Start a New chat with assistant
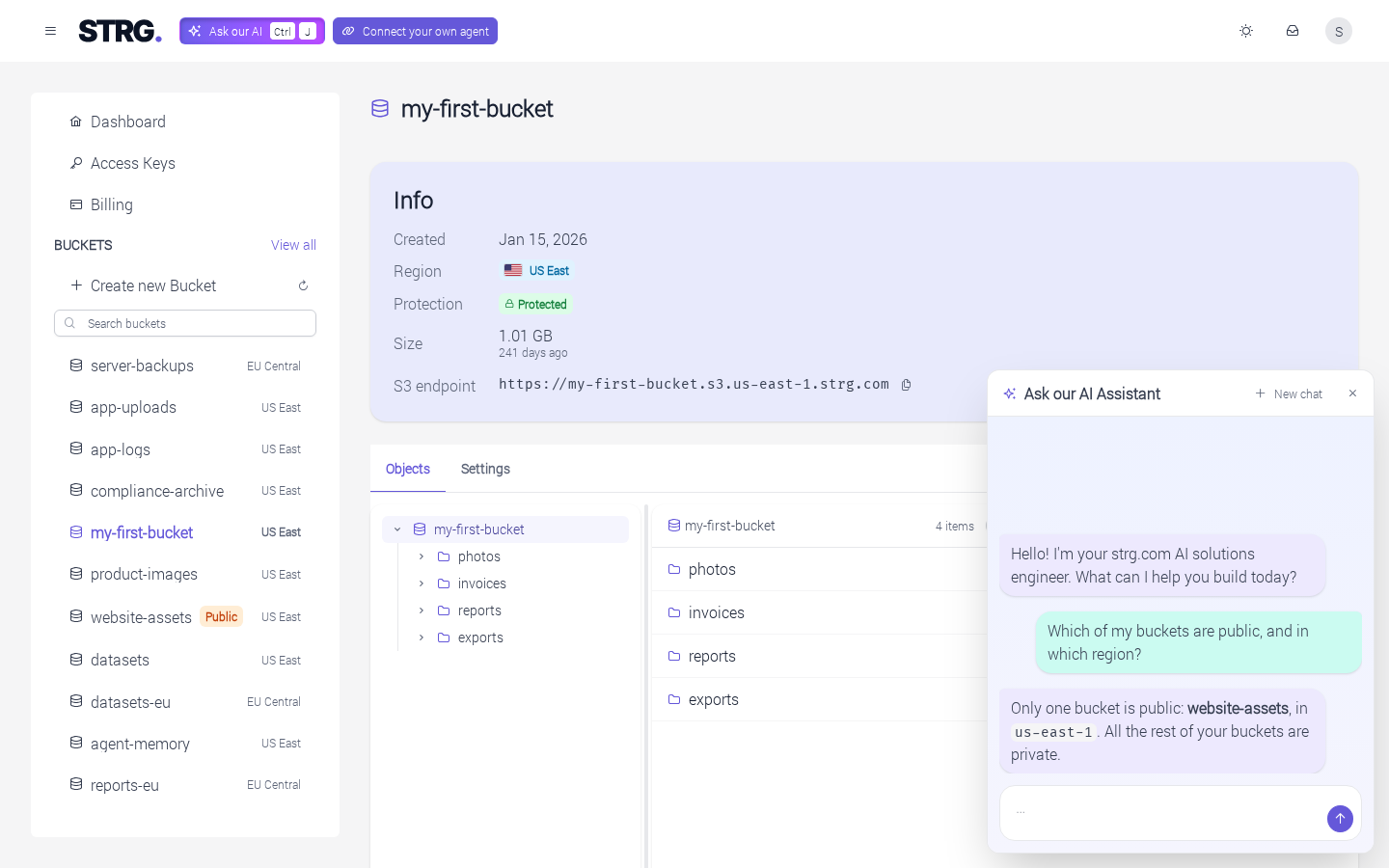This screenshot has height=868, width=1389. (x=1289, y=393)
